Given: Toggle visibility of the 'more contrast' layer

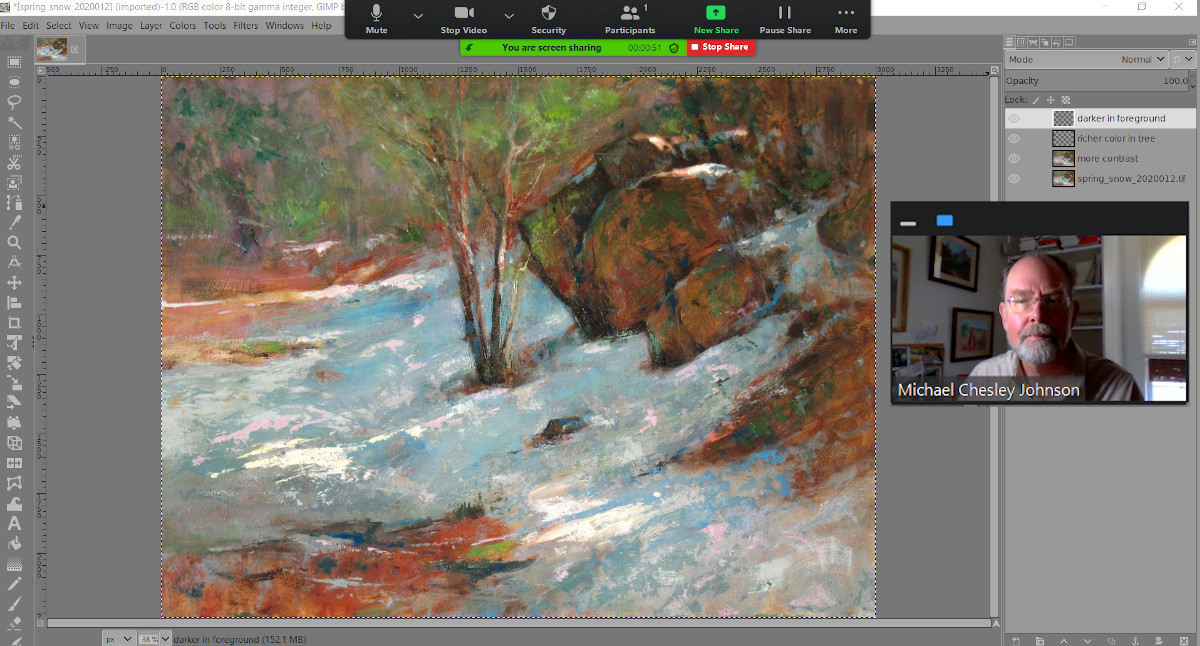Looking at the screenshot, I should click(1013, 158).
